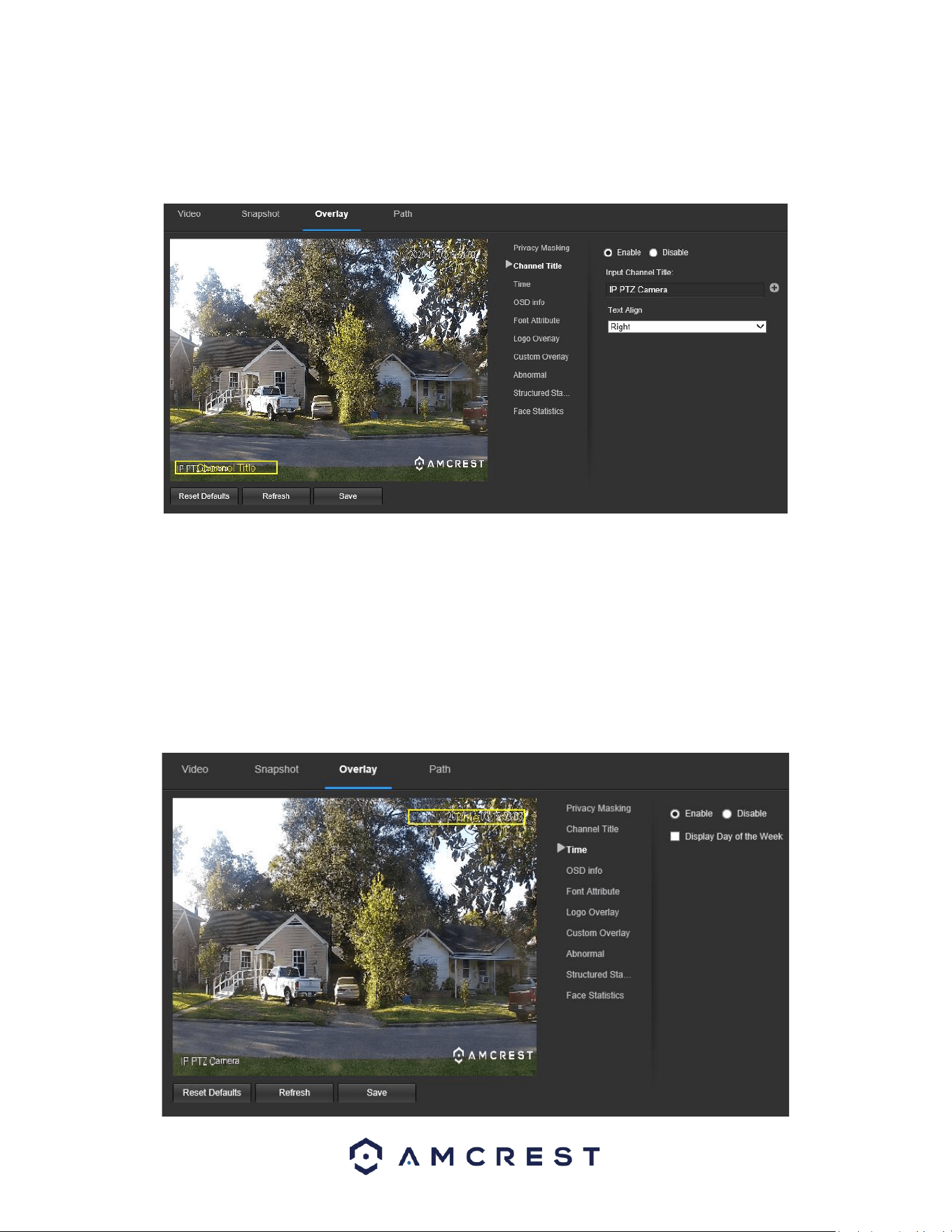Select the yellow timestamp overlay box in preview
Image resolution: width=952 pixels, height=1232 pixels.
point(467,817)
